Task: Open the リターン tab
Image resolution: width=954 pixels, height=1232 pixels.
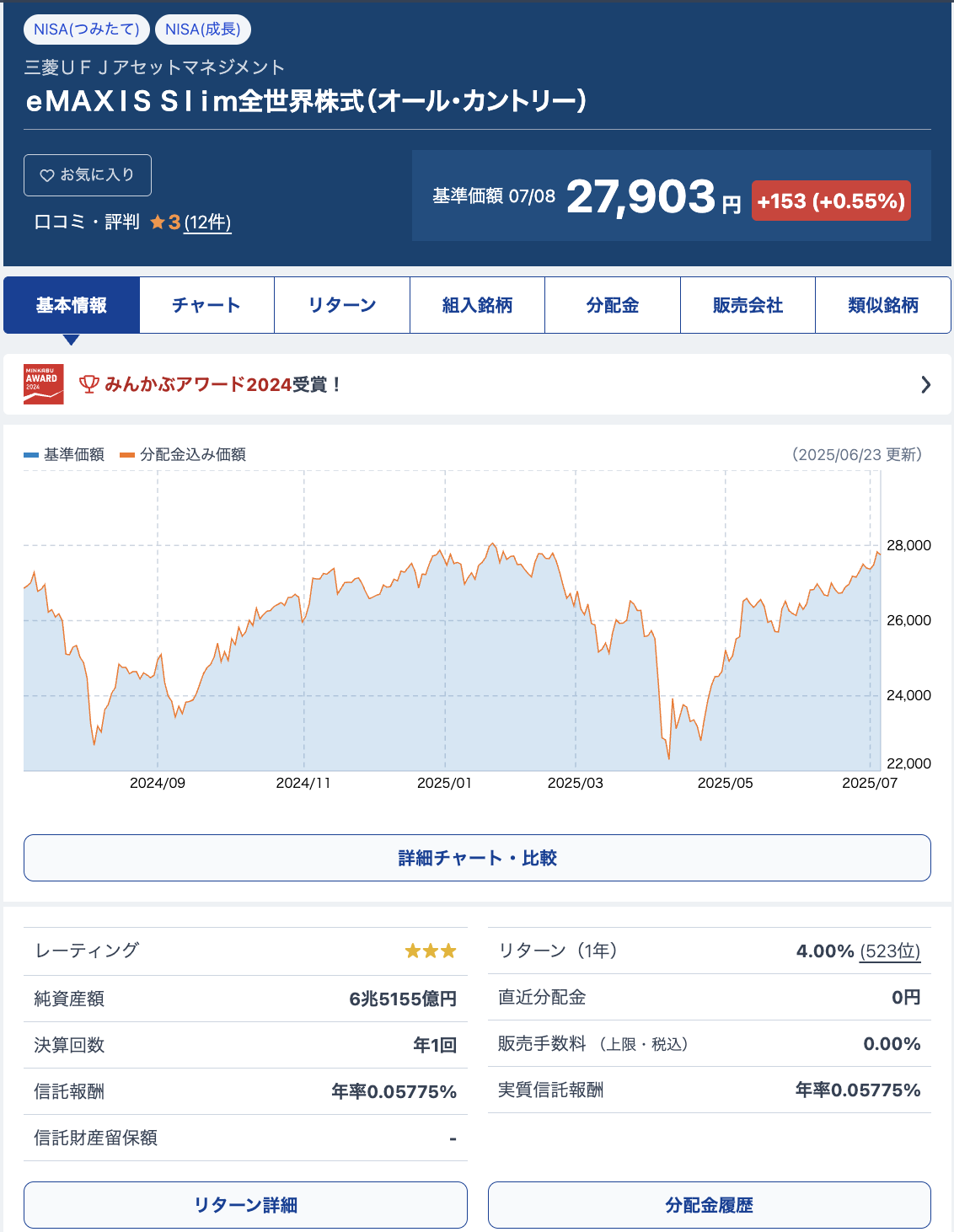Action: pyautogui.click(x=342, y=305)
